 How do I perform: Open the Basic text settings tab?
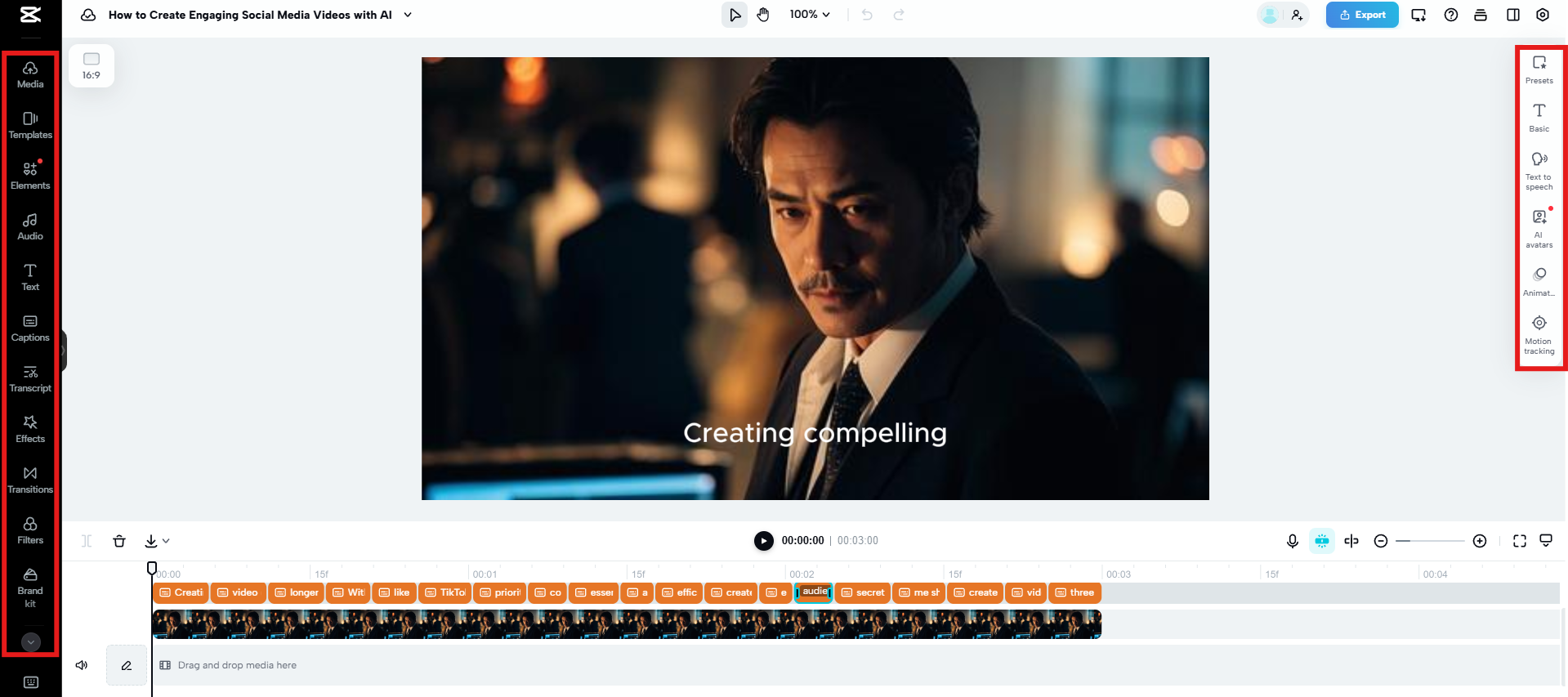pyautogui.click(x=1539, y=118)
